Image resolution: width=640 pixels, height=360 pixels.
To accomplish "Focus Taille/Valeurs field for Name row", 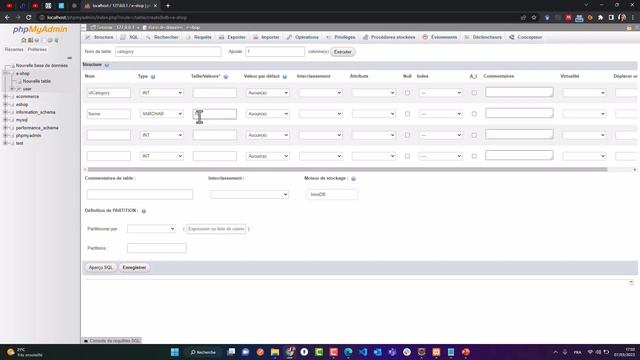I will (215, 114).
